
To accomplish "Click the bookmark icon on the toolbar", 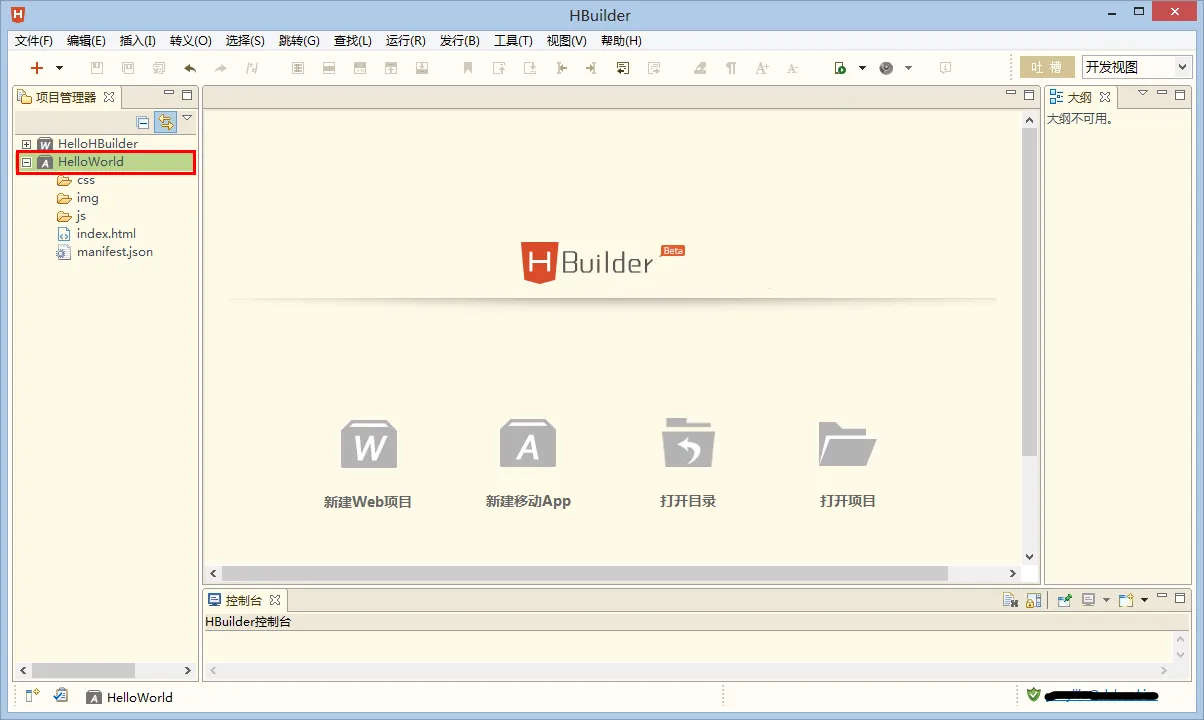I will [x=467, y=67].
